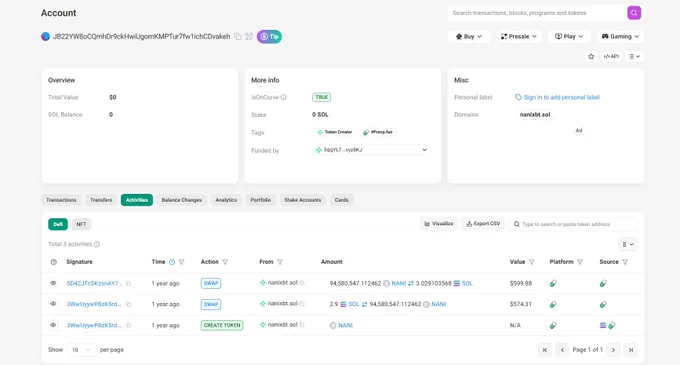The width and height of the screenshot is (680, 365).
Task: Go to the previous page
Action: click(562, 350)
